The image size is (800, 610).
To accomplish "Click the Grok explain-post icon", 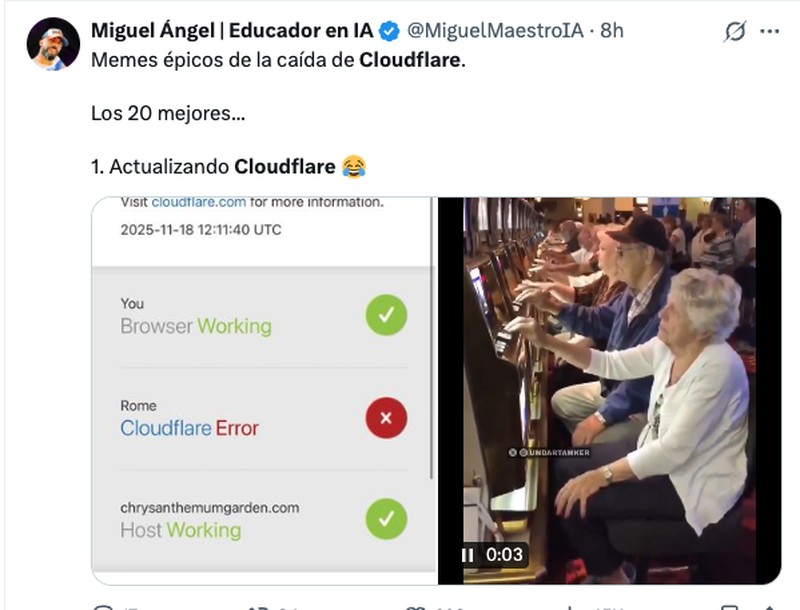I will 735,31.
